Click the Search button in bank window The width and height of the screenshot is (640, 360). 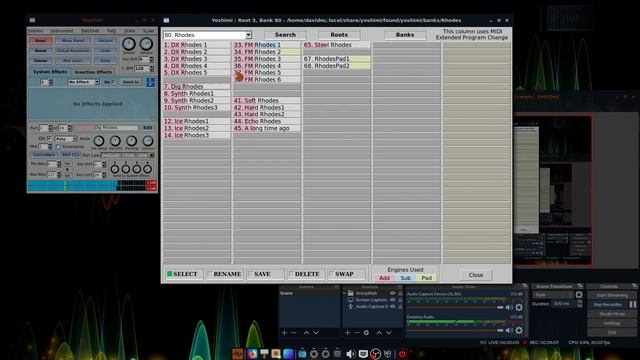285,35
